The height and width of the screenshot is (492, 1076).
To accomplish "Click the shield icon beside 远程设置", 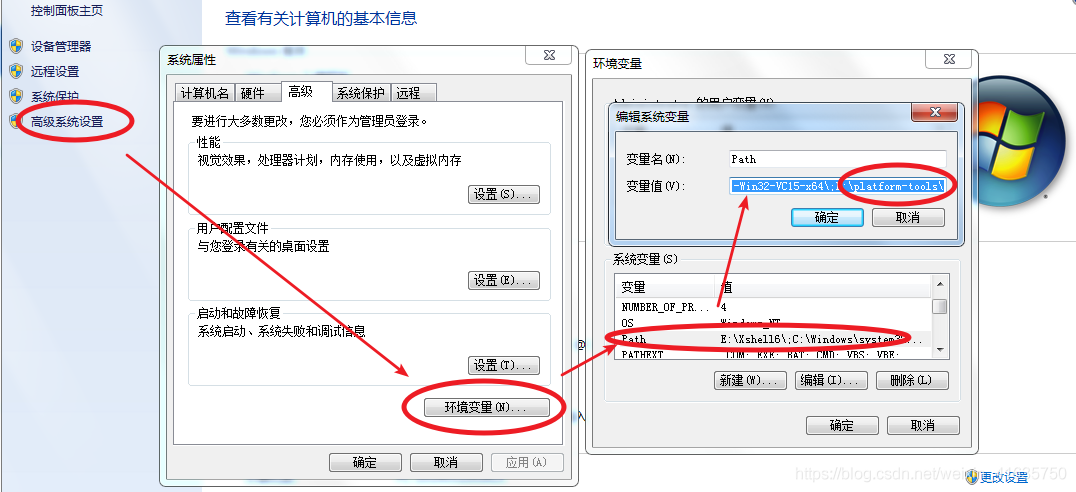I will (16, 71).
